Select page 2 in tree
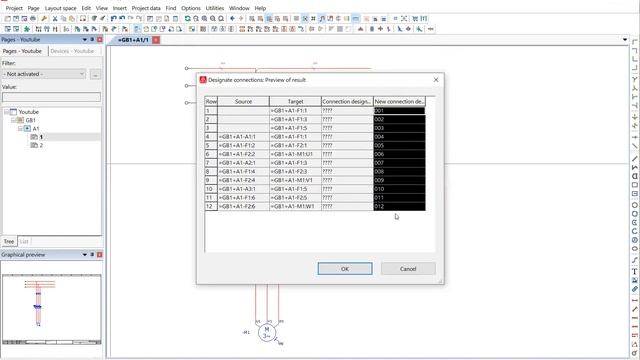The image size is (640, 360). 41,145
